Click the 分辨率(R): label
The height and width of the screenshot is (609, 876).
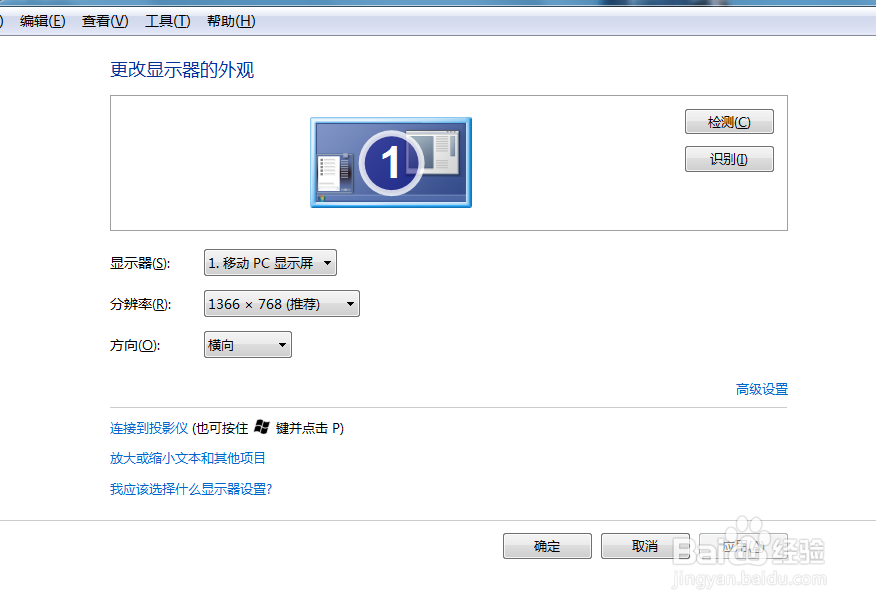pos(141,304)
